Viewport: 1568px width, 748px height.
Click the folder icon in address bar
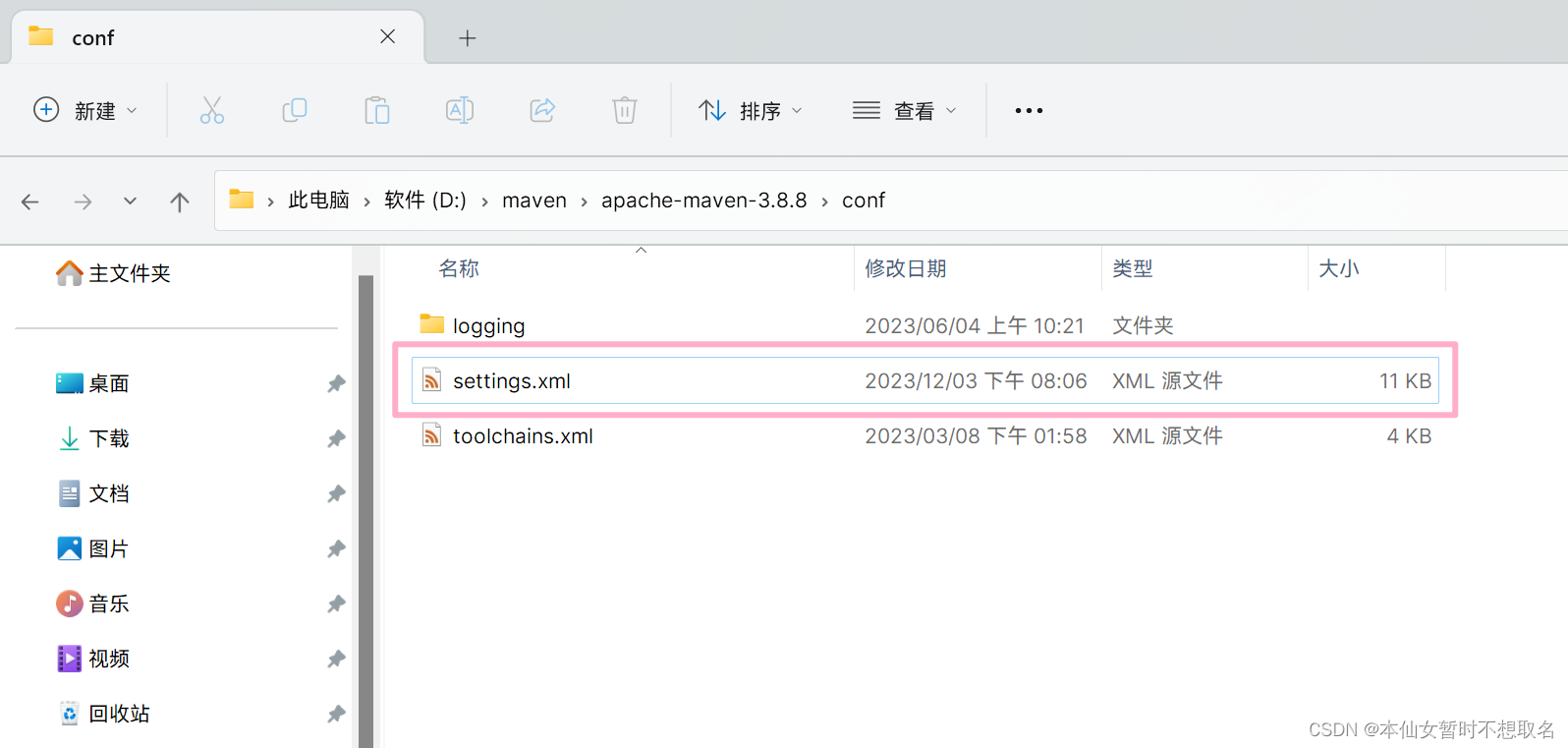(x=242, y=200)
